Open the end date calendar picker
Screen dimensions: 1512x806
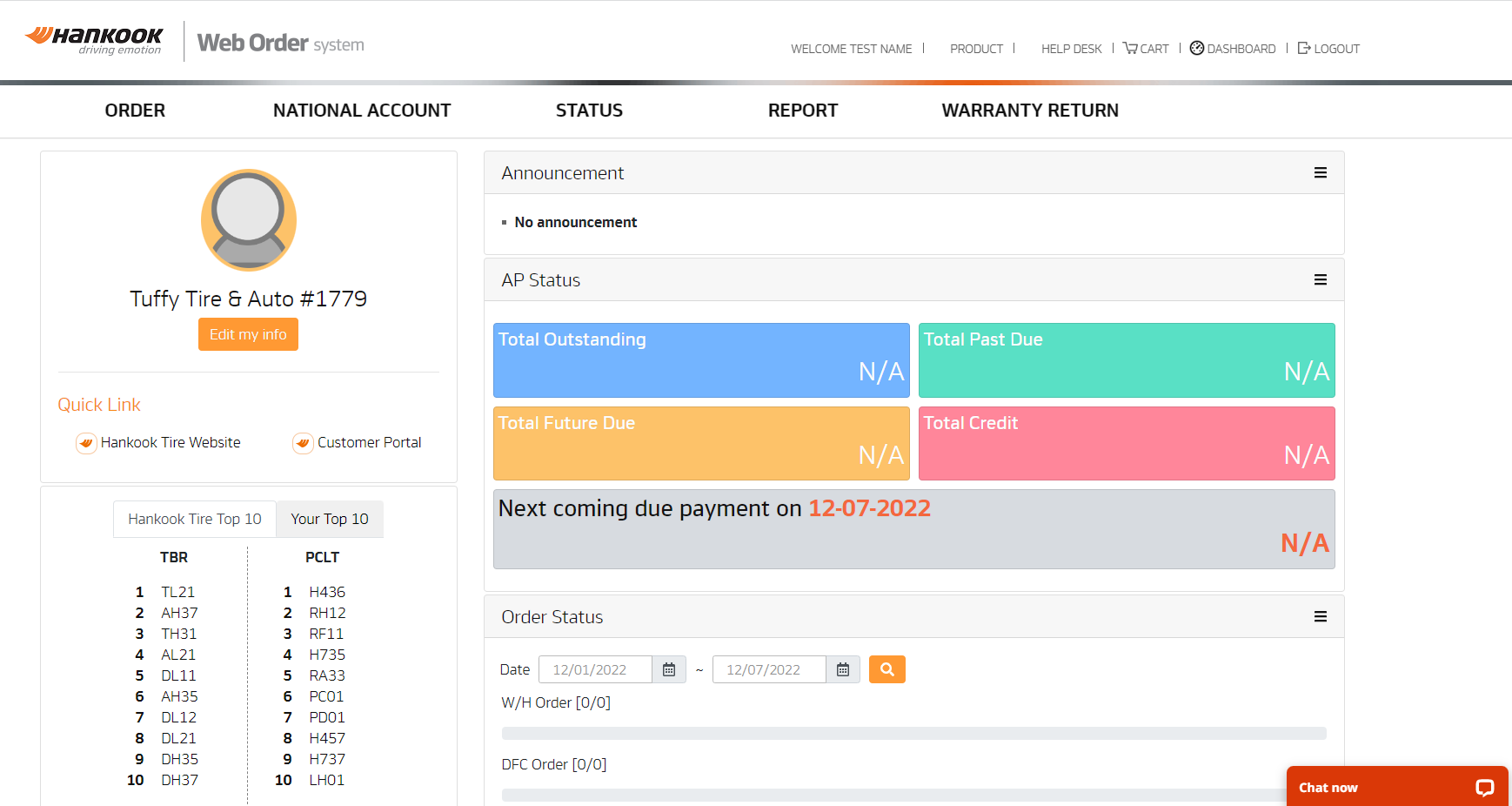(x=843, y=669)
